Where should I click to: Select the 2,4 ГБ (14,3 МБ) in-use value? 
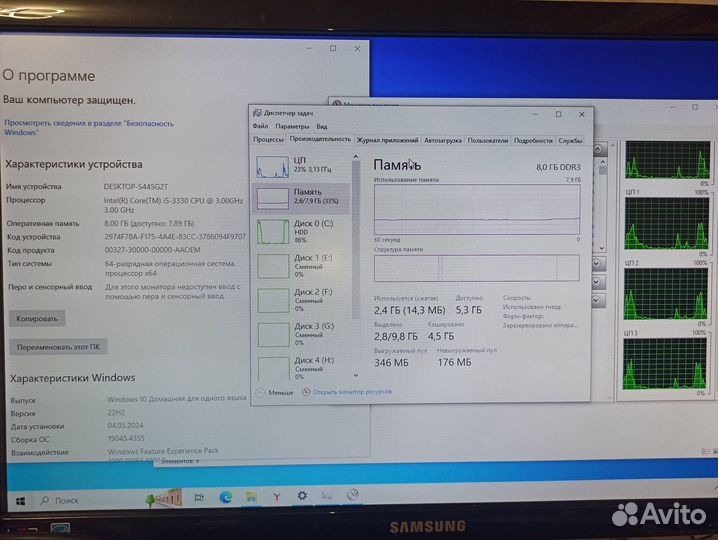click(409, 310)
